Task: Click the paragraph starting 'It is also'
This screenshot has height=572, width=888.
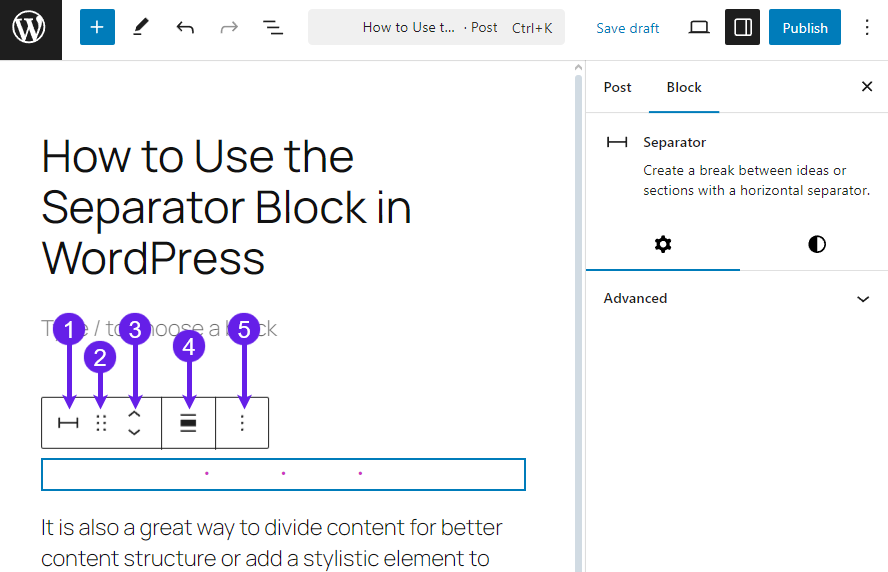Action: pyautogui.click(x=272, y=543)
